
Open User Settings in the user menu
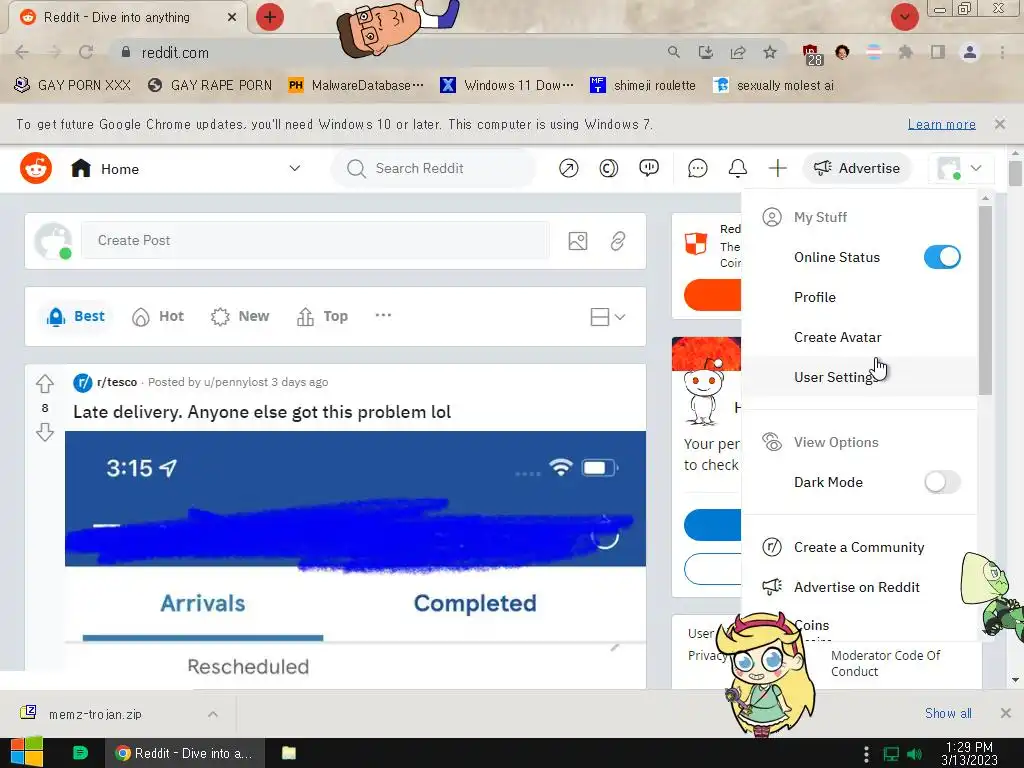[835, 377]
